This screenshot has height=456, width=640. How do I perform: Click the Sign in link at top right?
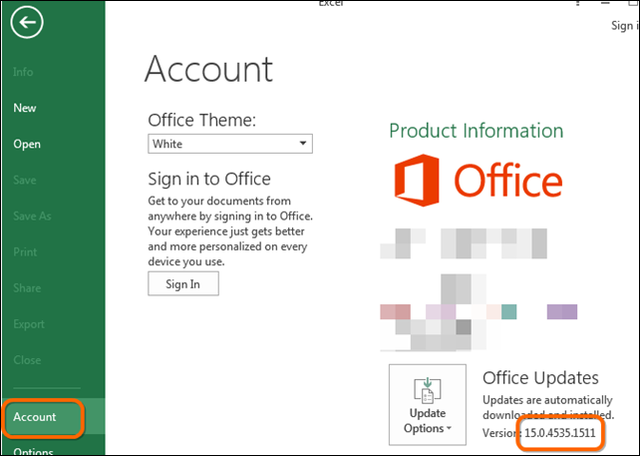coord(625,26)
